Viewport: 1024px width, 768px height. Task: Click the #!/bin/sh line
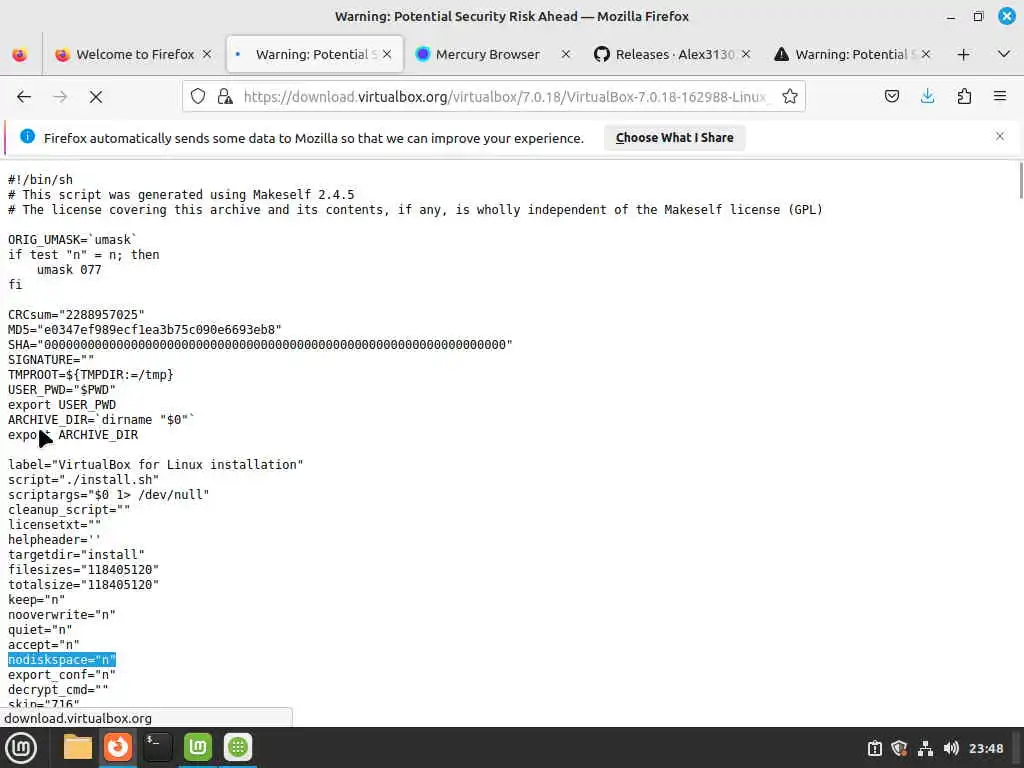pyautogui.click(x=40, y=180)
